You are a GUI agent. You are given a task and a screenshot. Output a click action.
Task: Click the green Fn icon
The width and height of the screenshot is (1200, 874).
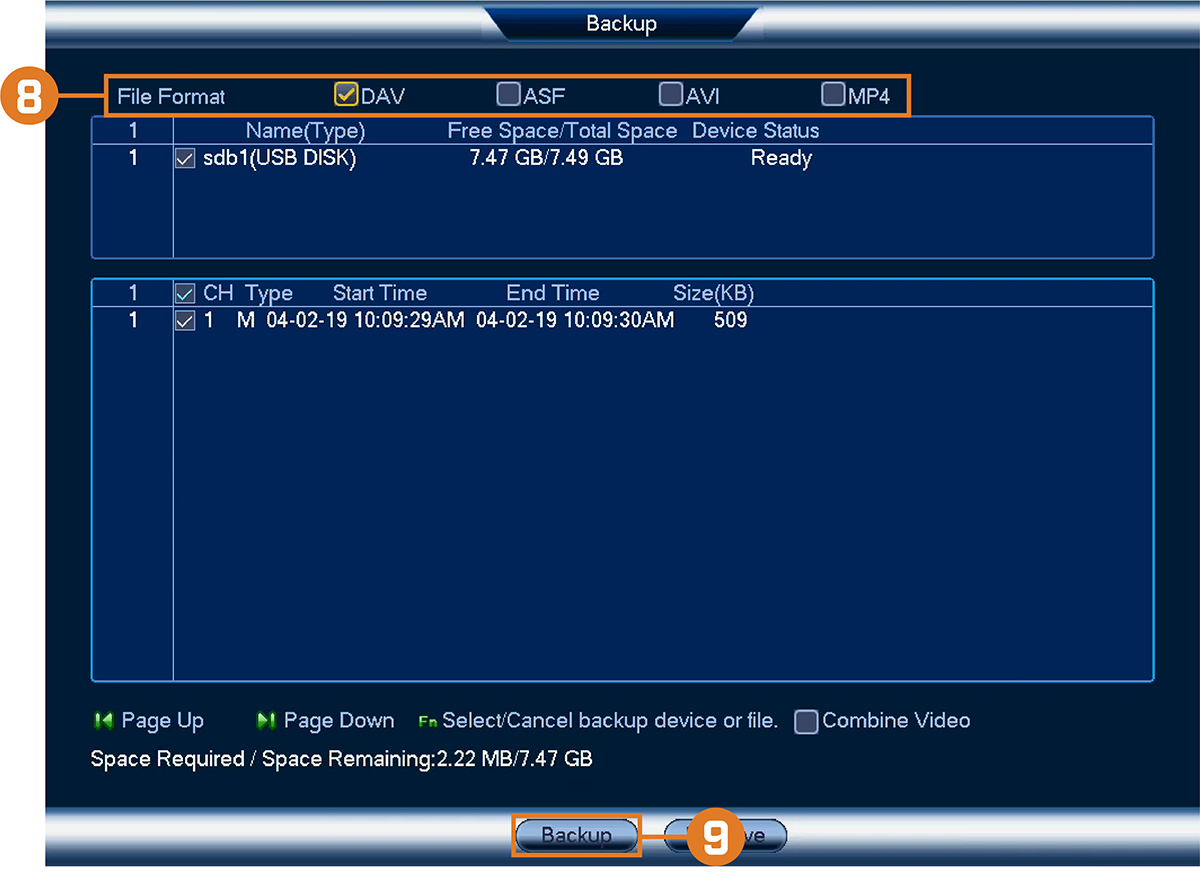(428, 721)
